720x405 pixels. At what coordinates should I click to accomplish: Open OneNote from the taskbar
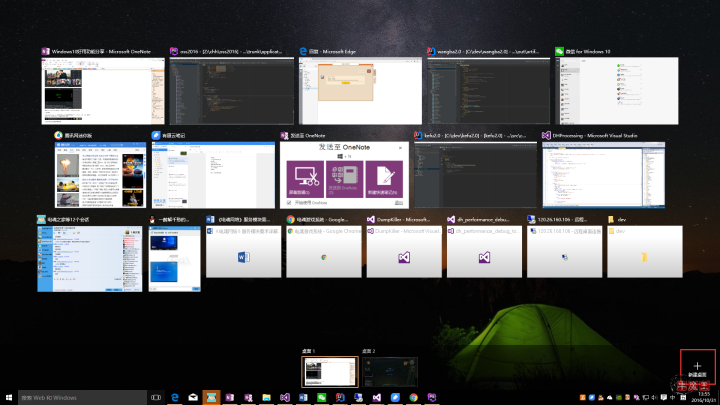tap(230, 398)
